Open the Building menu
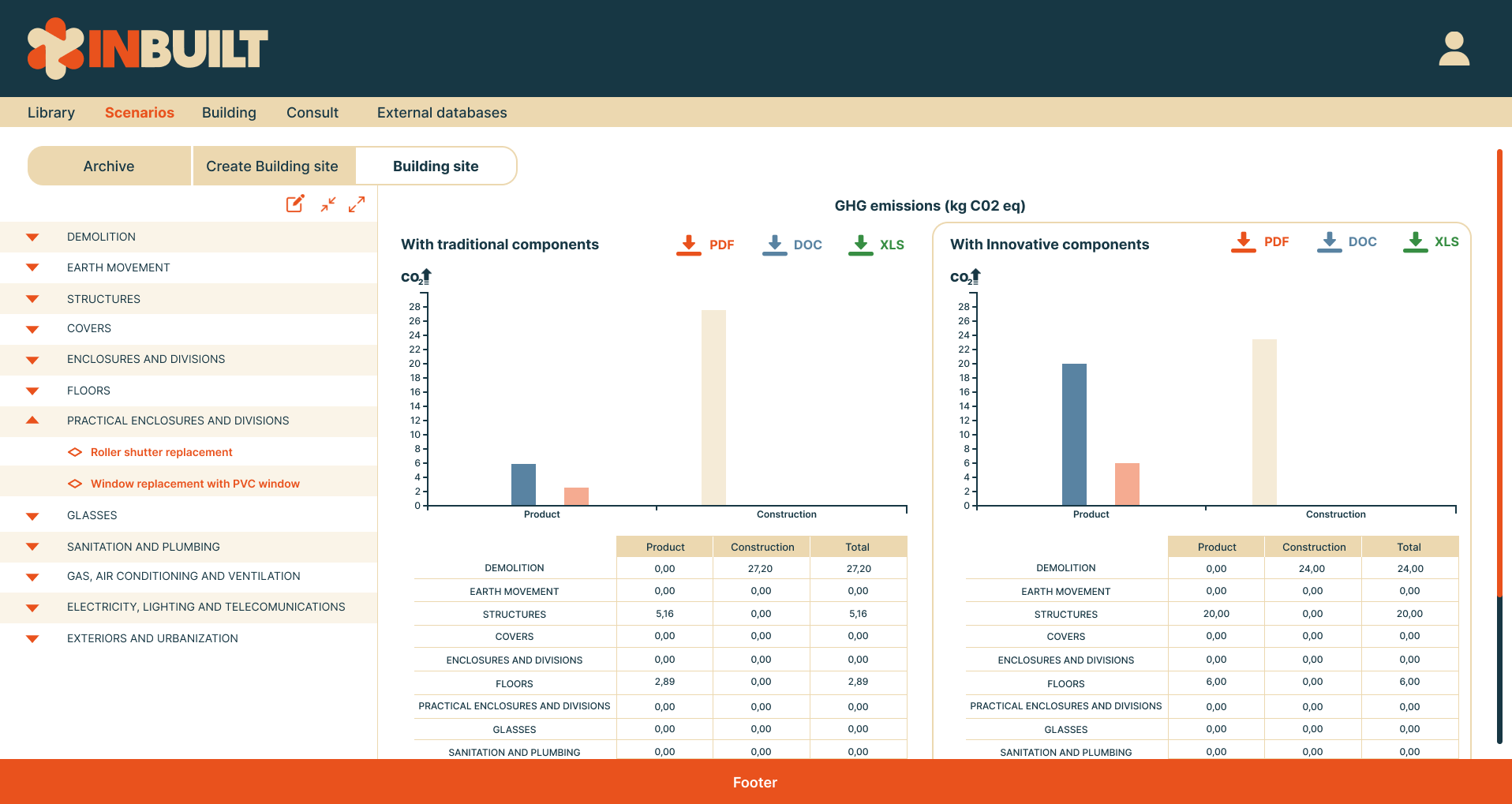The image size is (1512, 804). point(229,113)
